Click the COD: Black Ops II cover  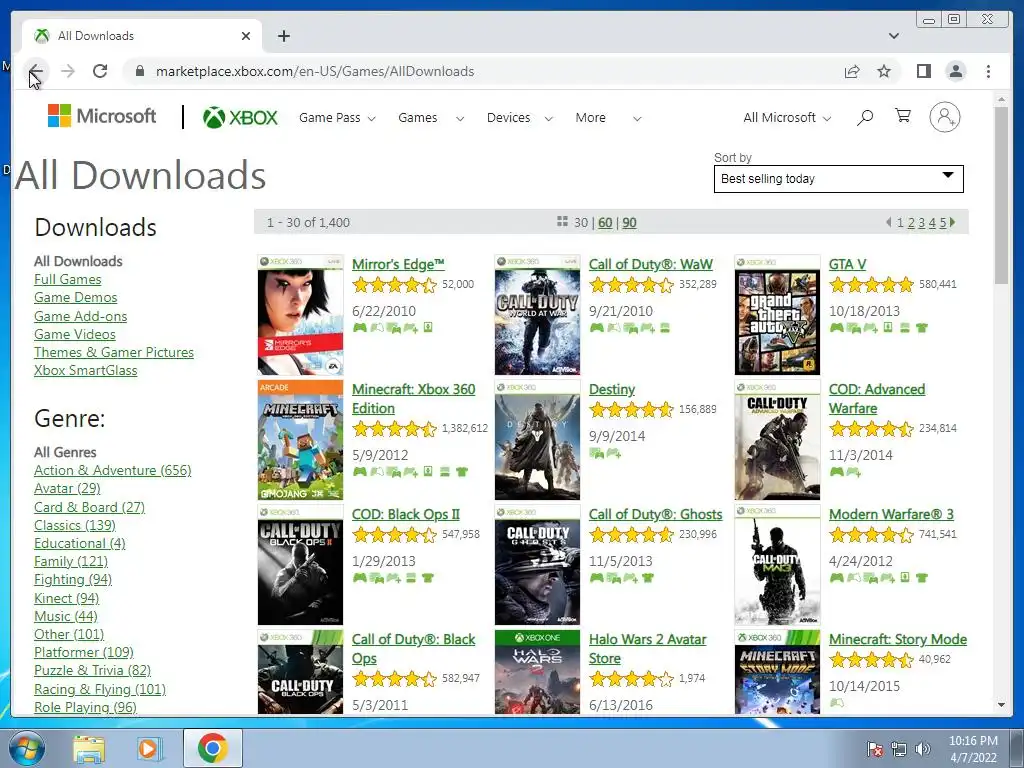point(300,565)
